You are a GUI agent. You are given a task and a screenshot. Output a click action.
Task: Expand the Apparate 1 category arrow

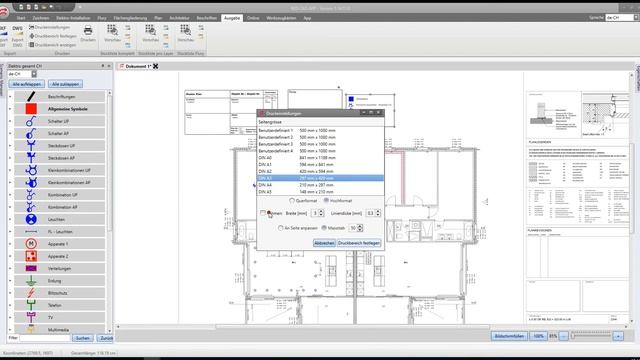click(x=10, y=244)
